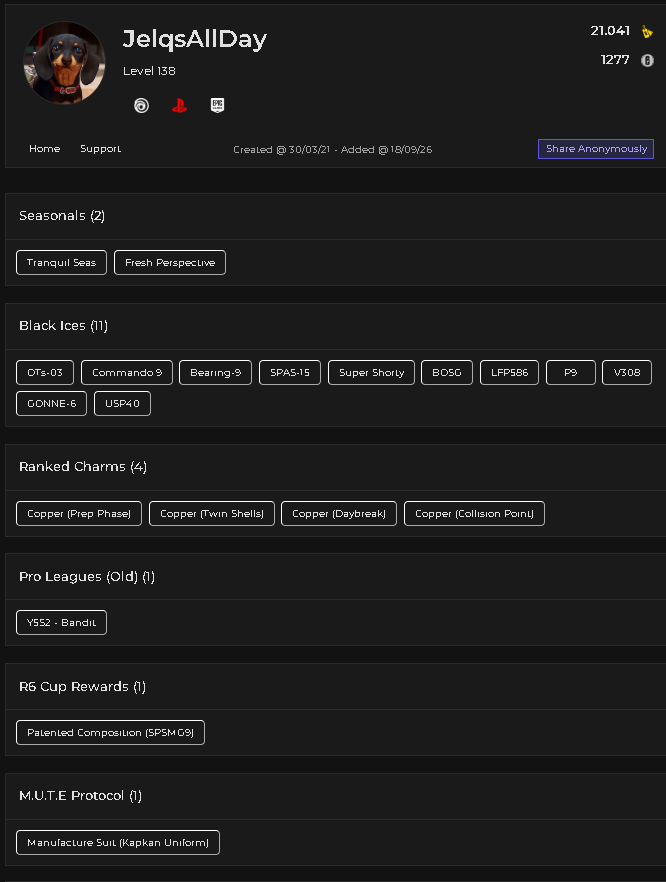Click the Black Ices (11) section header
The image size is (666, 882).
coord(63,326)
